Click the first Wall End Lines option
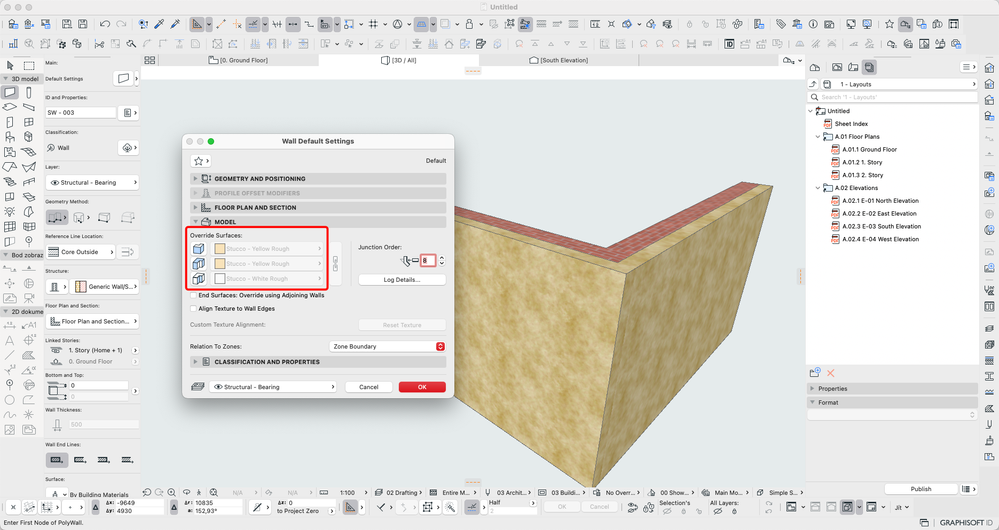This screenshot has height=530, width=999. coord(57,459)
